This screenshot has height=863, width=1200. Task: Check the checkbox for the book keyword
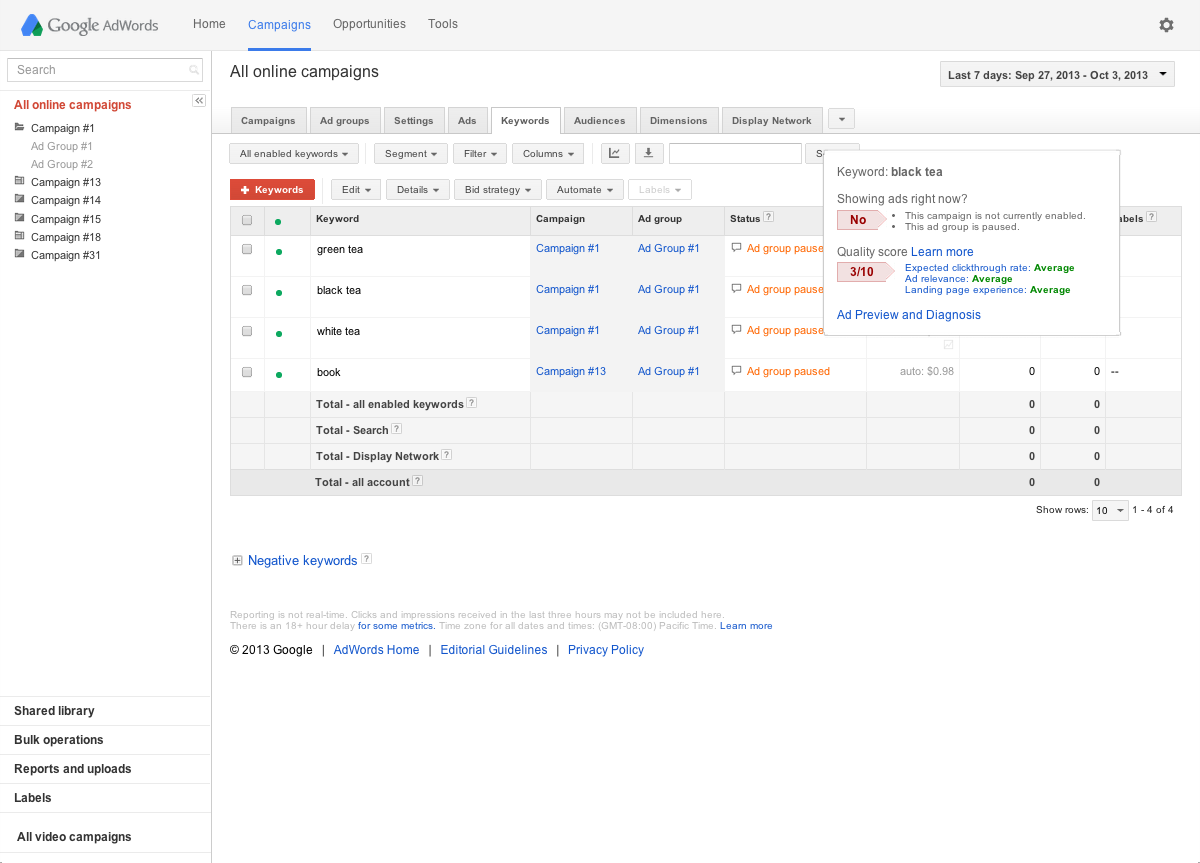click(246, 372)
